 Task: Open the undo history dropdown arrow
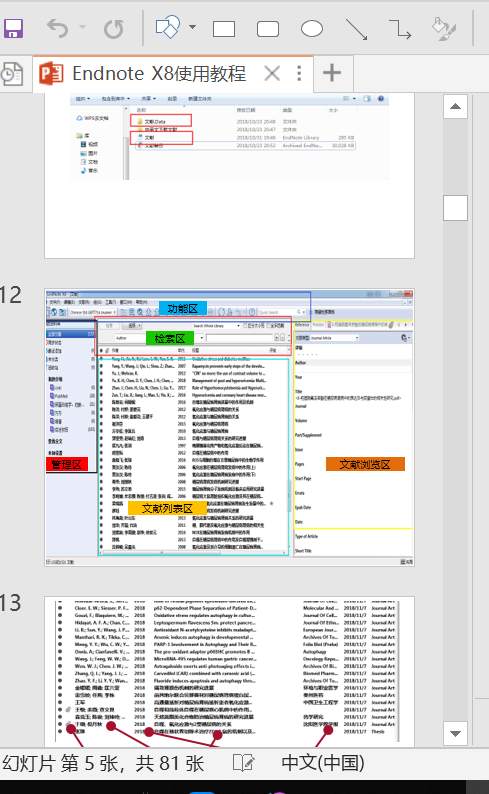tap(83, 26)
